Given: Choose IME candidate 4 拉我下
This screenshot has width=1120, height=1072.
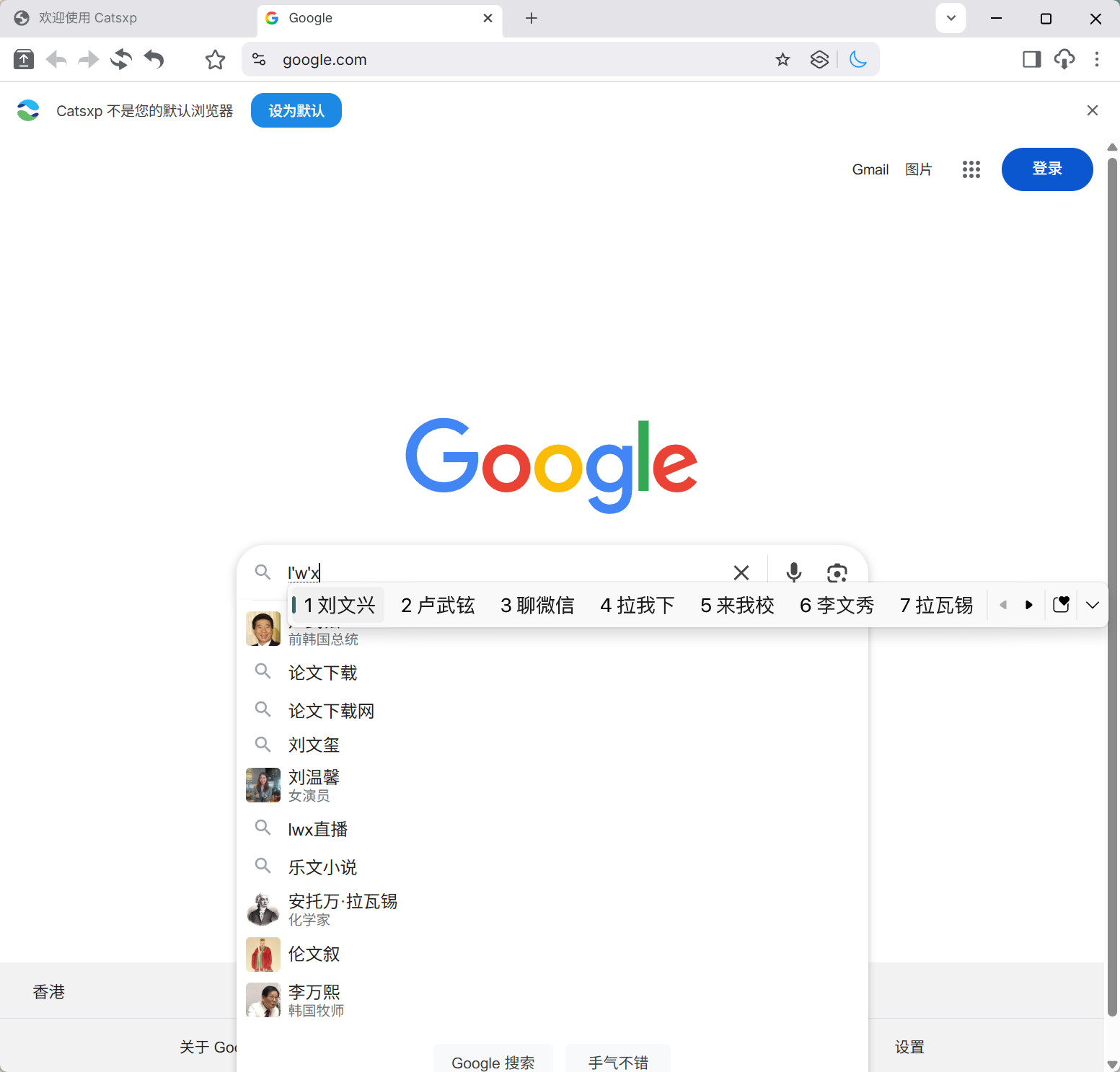Looking at the screenshot, I should tap(638, 605).
